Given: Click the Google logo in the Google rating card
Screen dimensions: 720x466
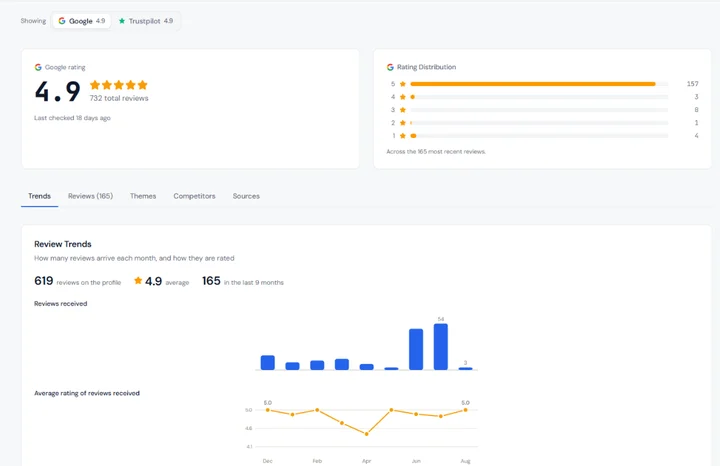Looking at the screenshot, I should pyautogui.click(x=38, y=67).
